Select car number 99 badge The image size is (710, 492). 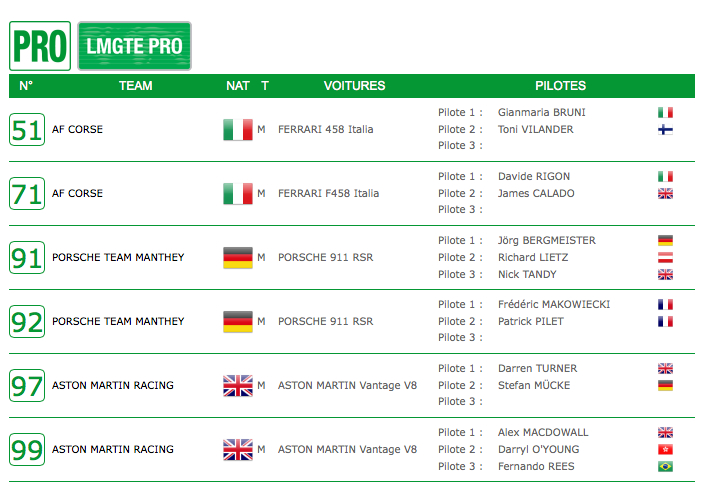(27, 449)
